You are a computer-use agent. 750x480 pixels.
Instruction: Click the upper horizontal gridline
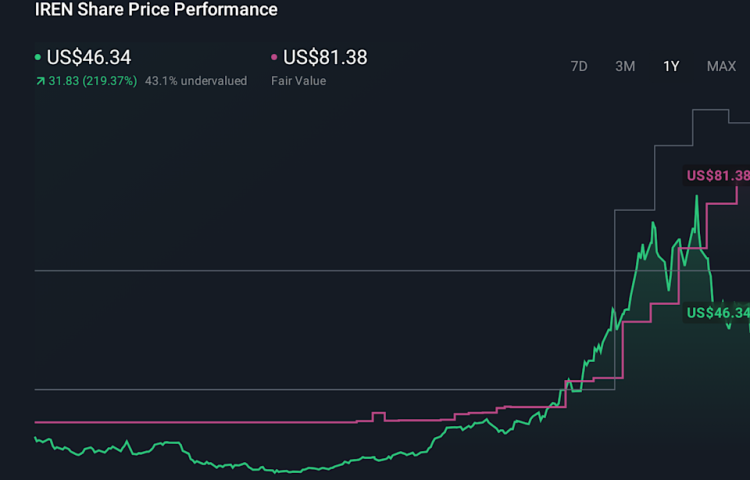(x=300, y=270)
